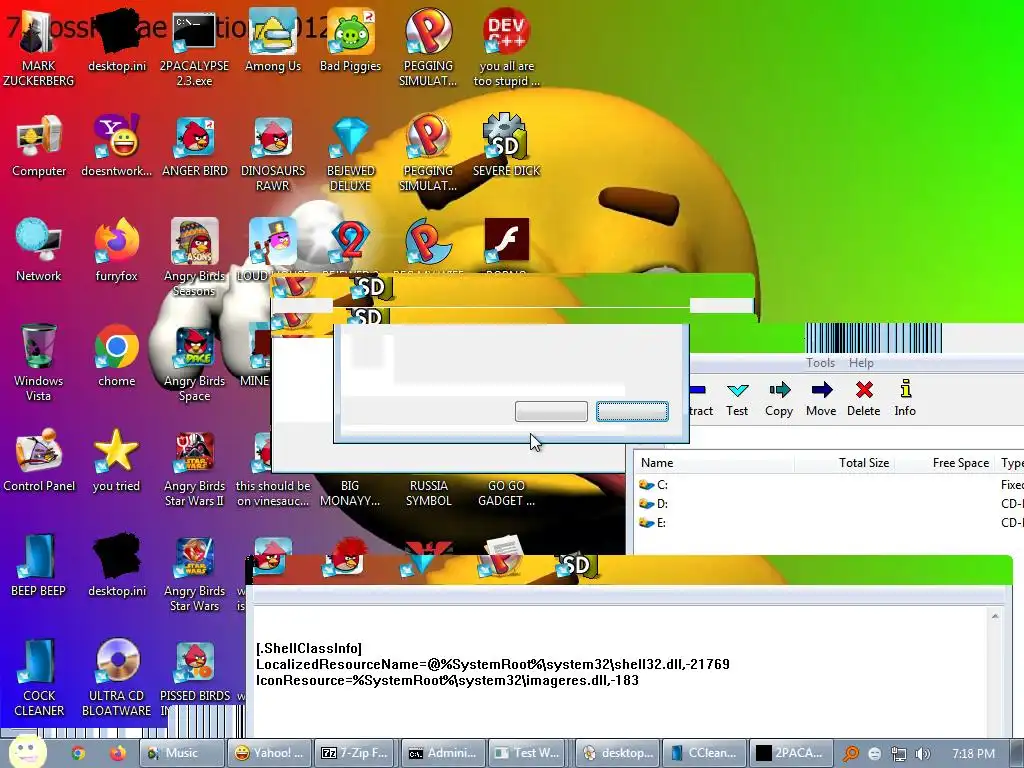
Task: Select the GO GO GADGET... desktop label
Action: [506, 493]
